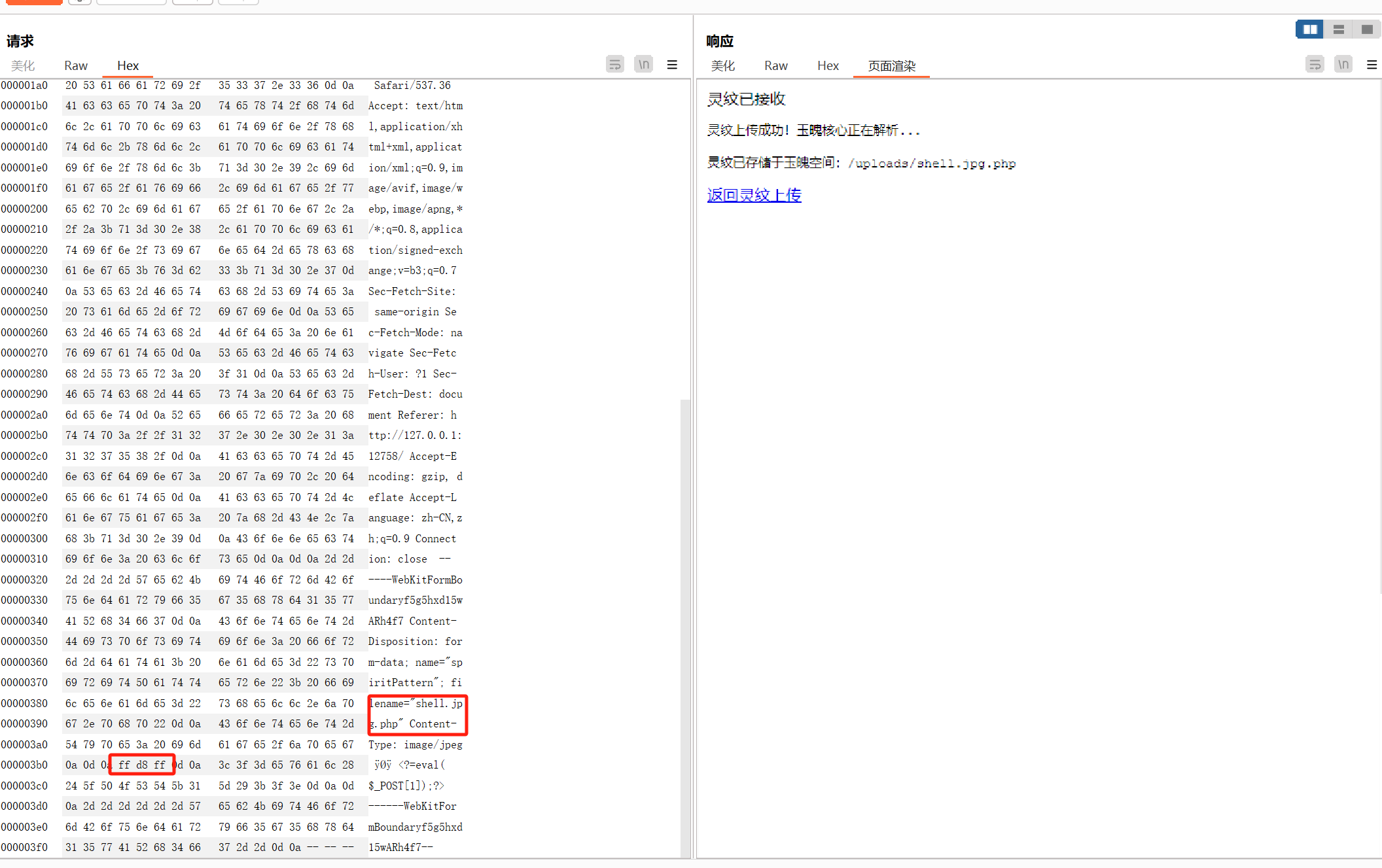Toggle non-printable \n icon in request panel
The image size is (1382, 868).
coord(644,64)
